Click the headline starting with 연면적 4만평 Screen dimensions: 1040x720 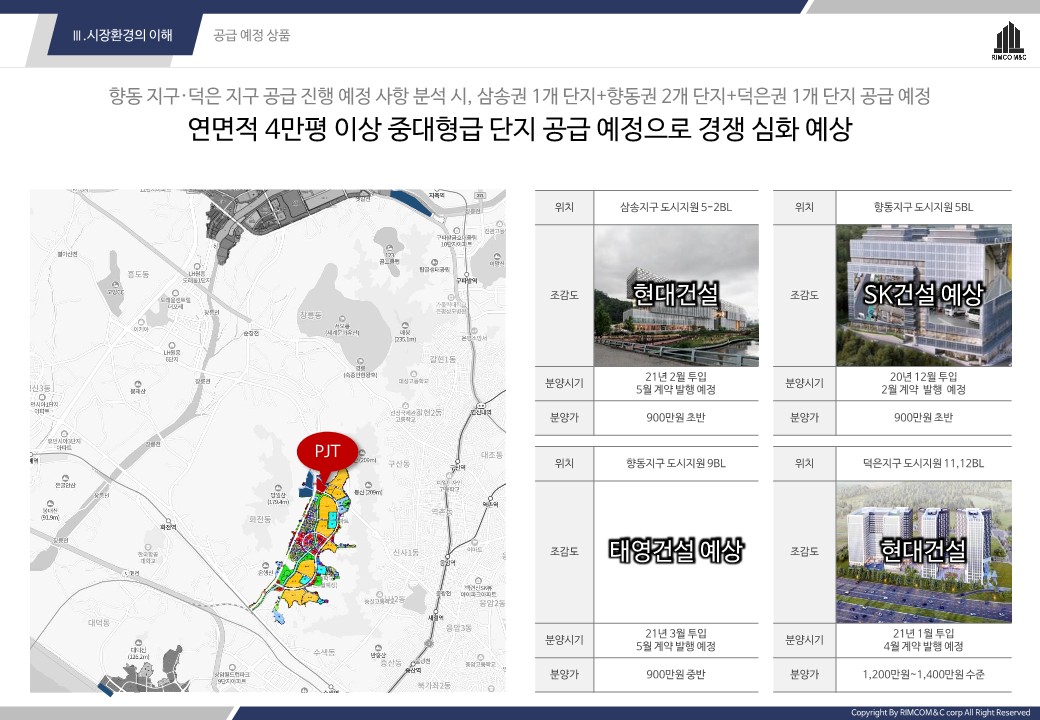tap(519, 131)
